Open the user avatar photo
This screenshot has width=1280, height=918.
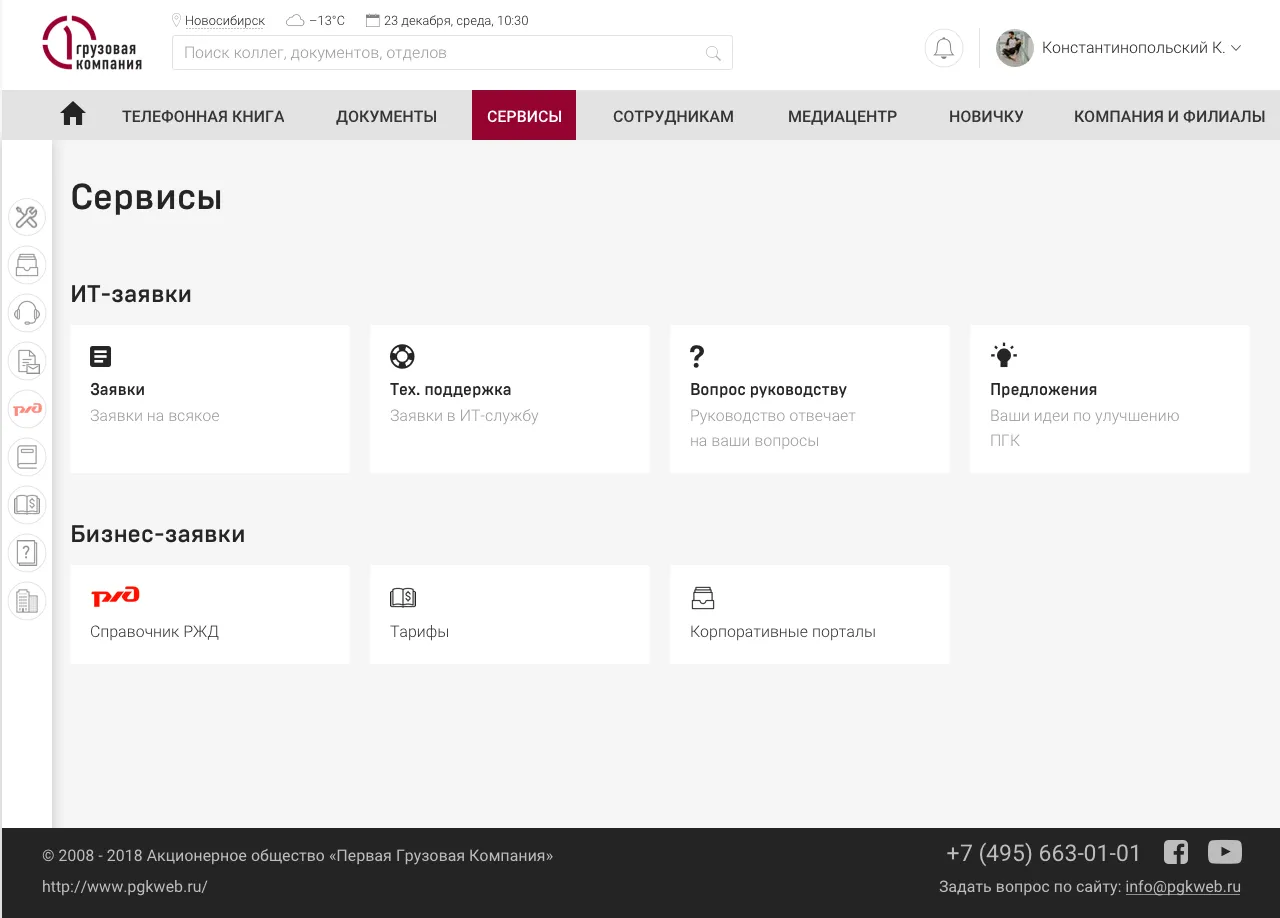click(x=1015, y=48)
